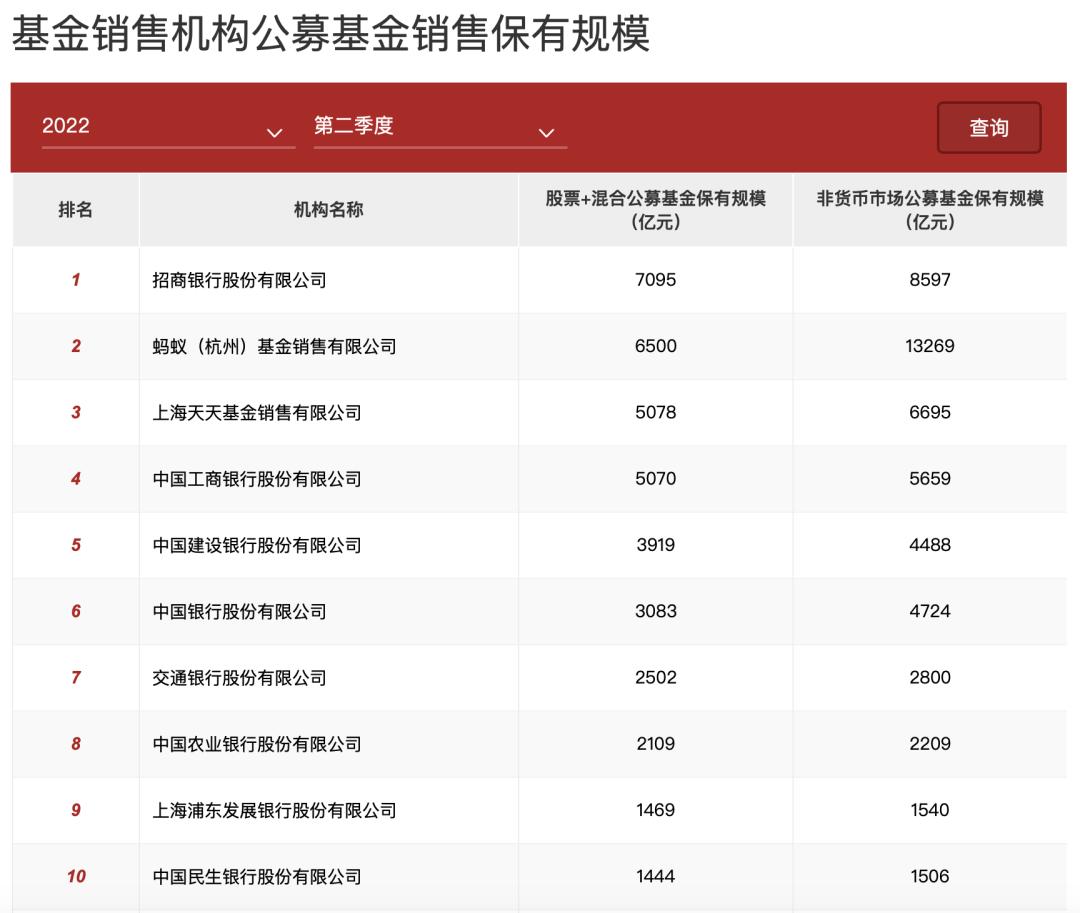Click the value 4488 for 建设银行

click(x=930, y=545)
